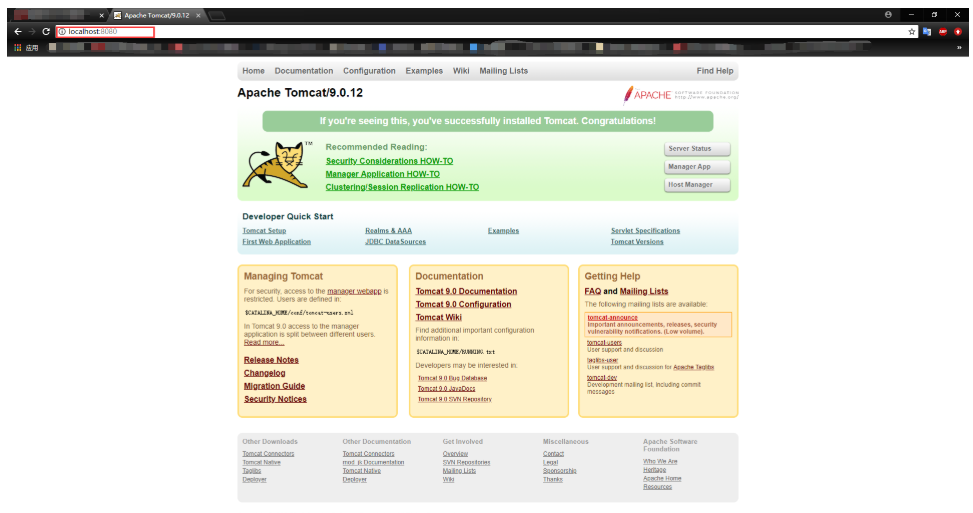
Task: Open Tomcat 9.0 Documentation link
Action: [x=466, y=292]
